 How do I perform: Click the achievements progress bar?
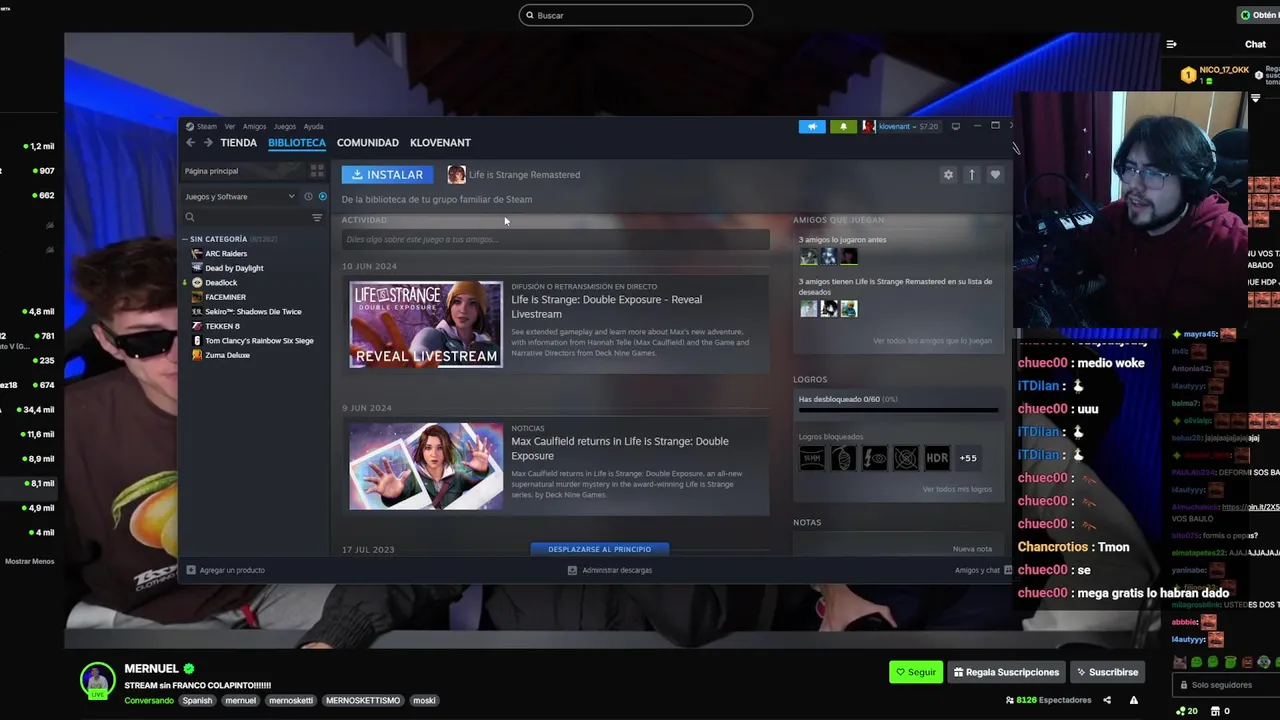898,410
